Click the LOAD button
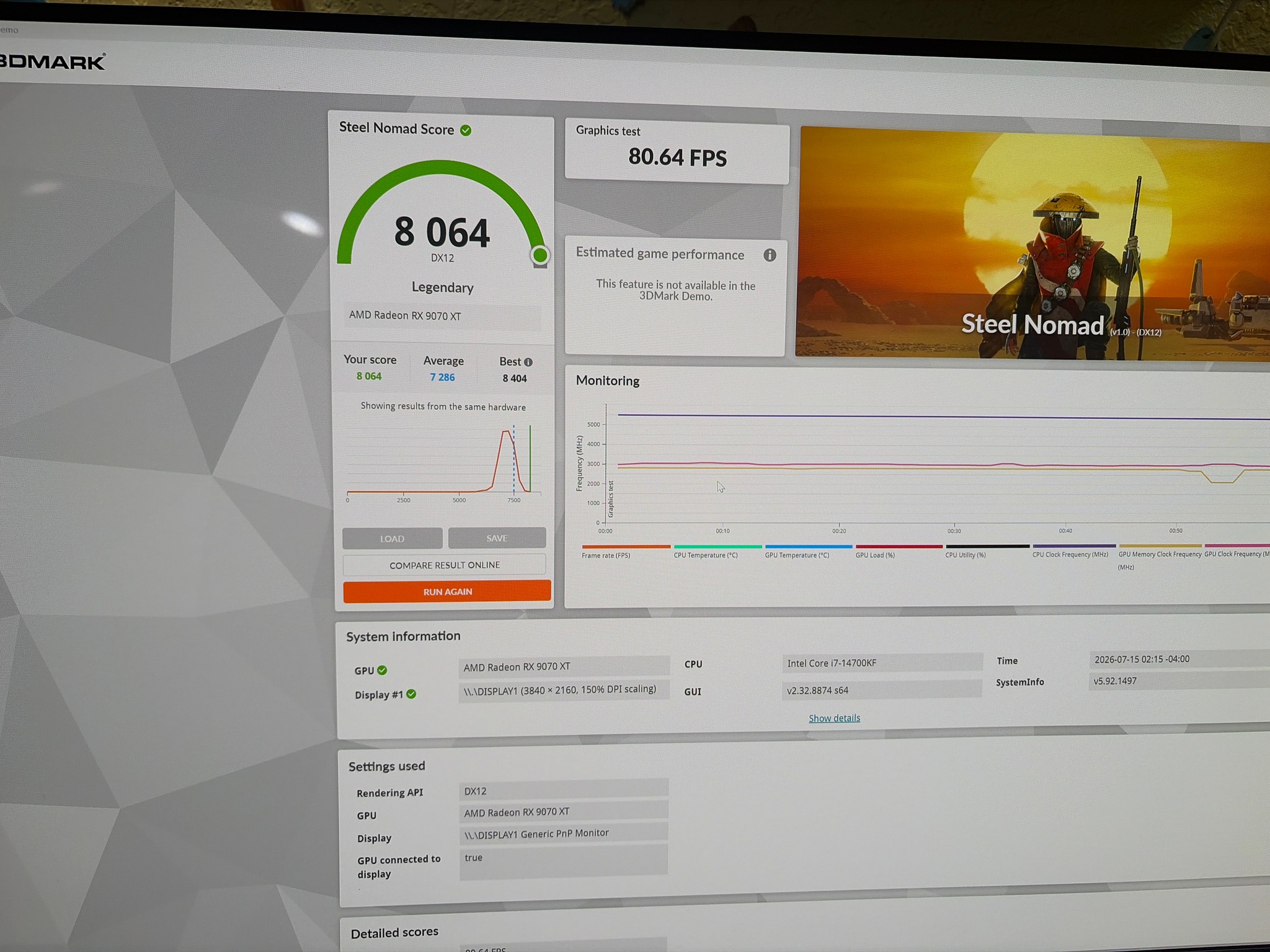Viewport: 1270px width, 952px height. 392,539
